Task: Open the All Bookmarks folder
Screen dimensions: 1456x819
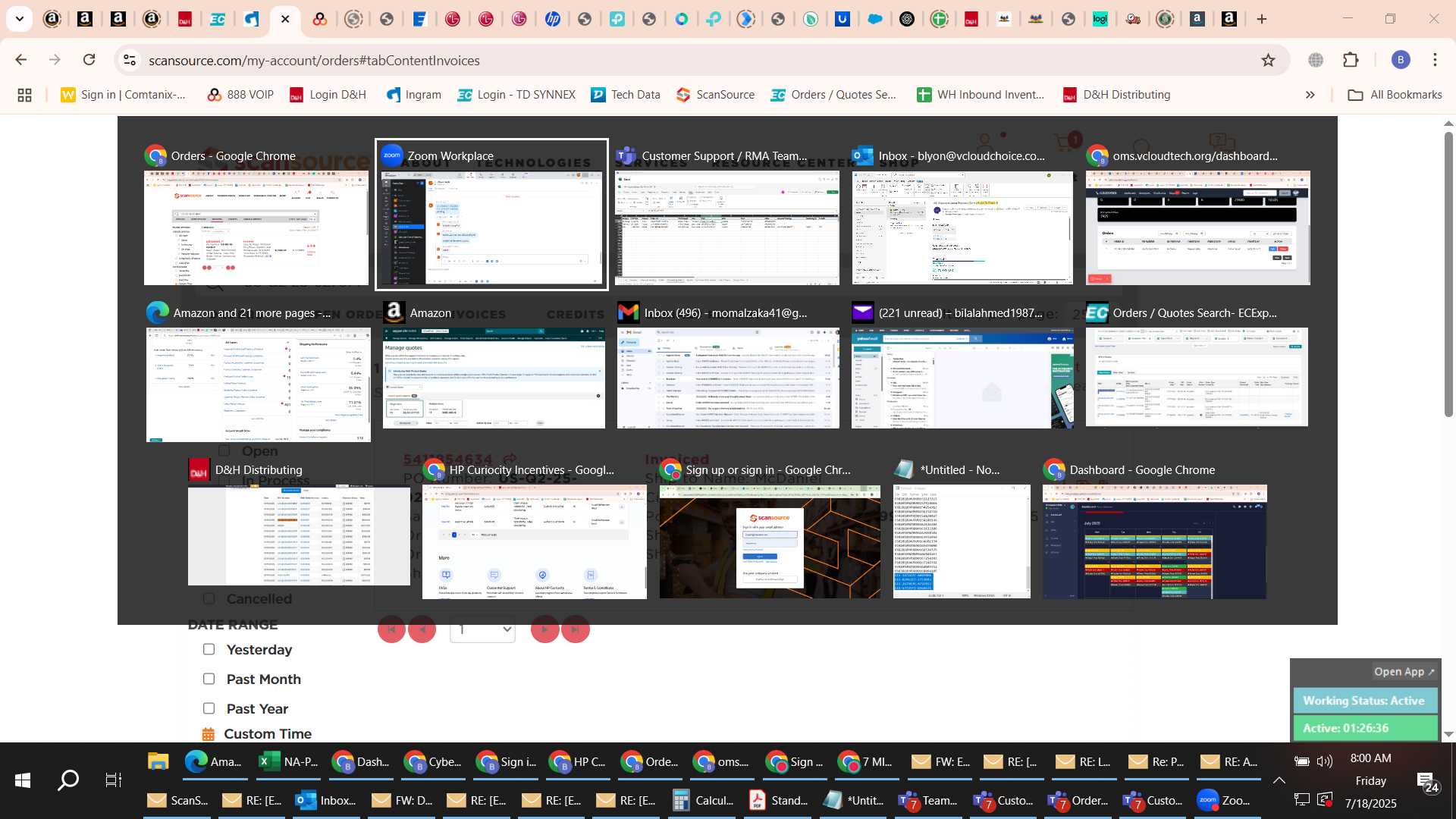Action: click(x=1395, y=95)
